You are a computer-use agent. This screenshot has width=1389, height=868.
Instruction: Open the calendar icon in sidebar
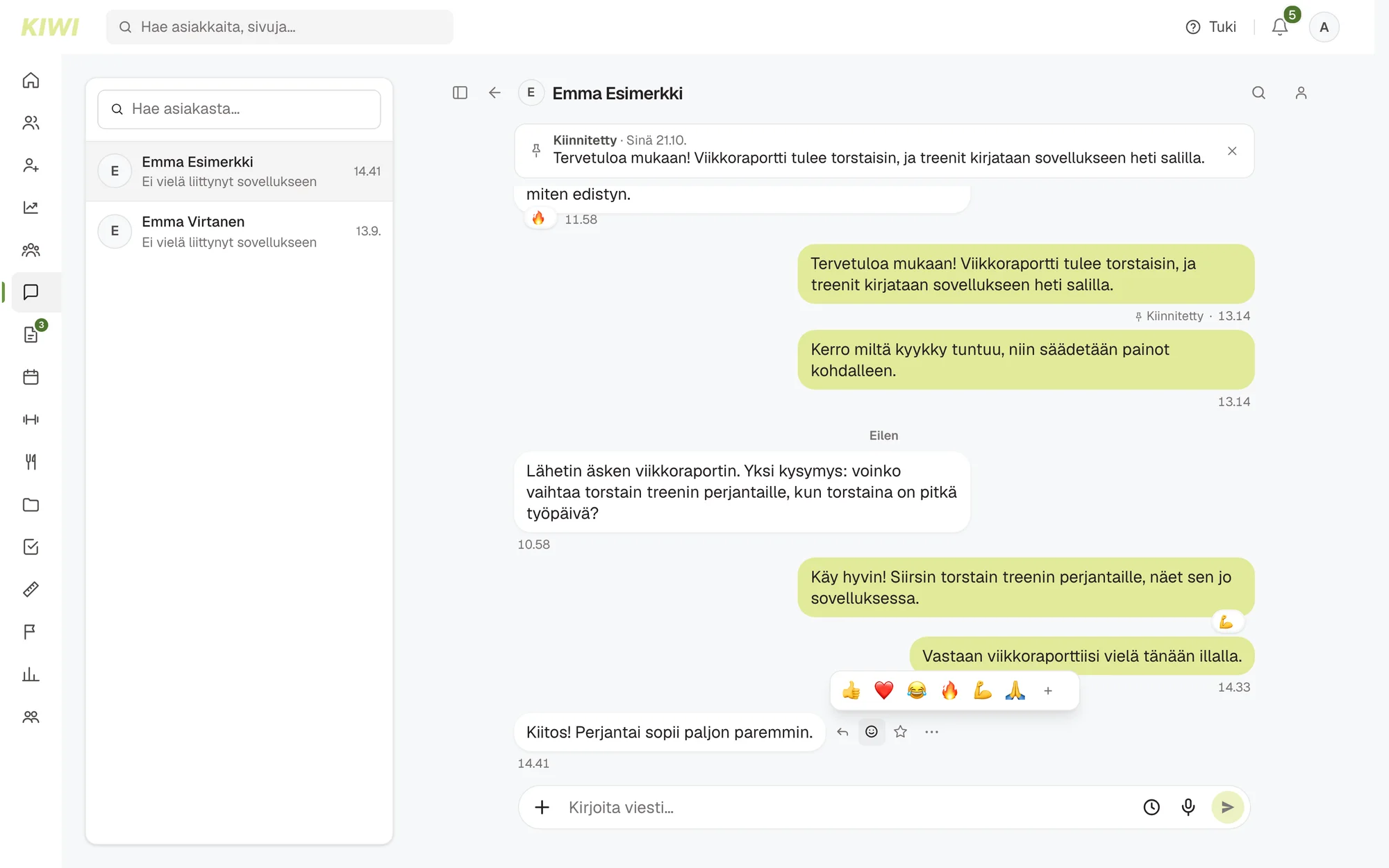pyautogui.click(x=31, y=377)
